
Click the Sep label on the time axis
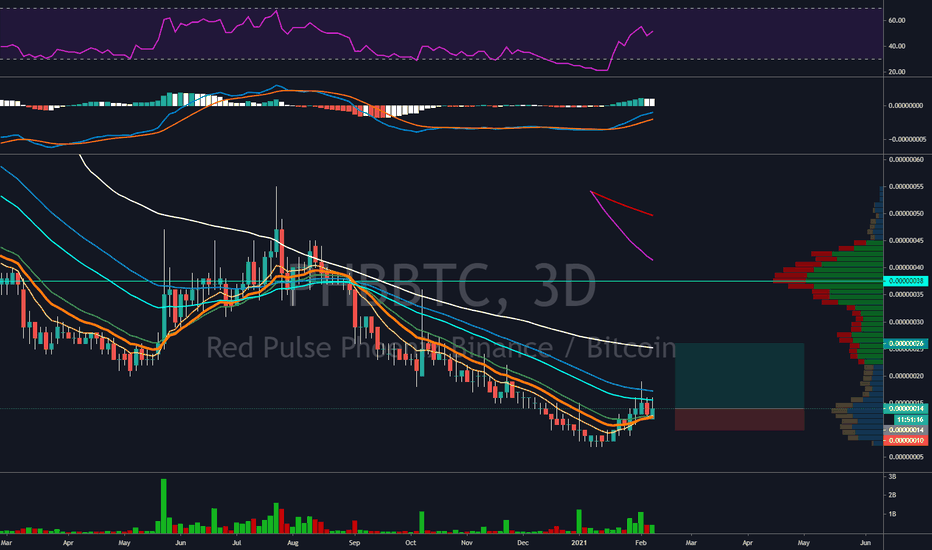[354, 543]
